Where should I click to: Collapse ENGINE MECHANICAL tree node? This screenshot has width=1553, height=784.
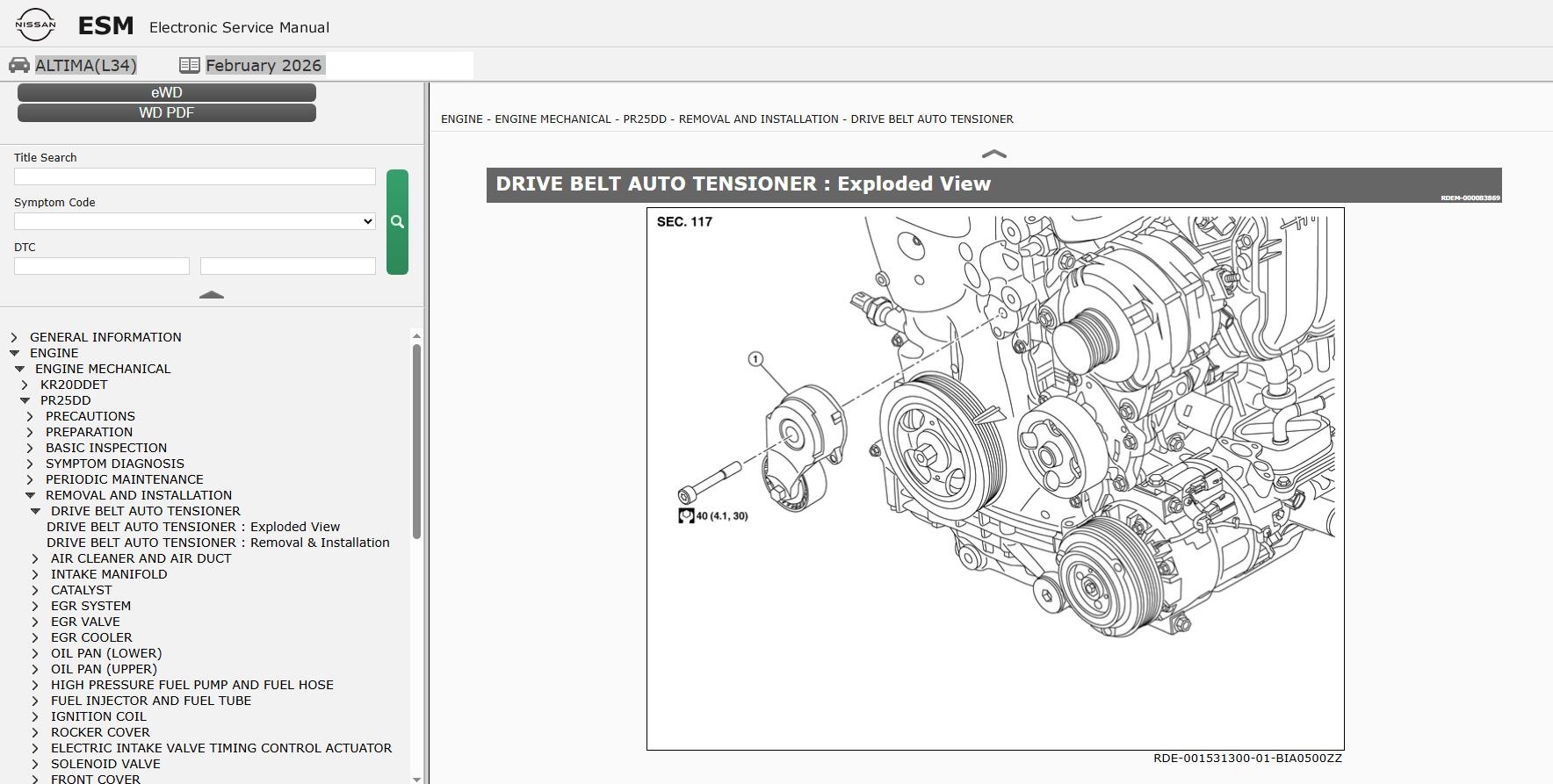click(19, 369)
